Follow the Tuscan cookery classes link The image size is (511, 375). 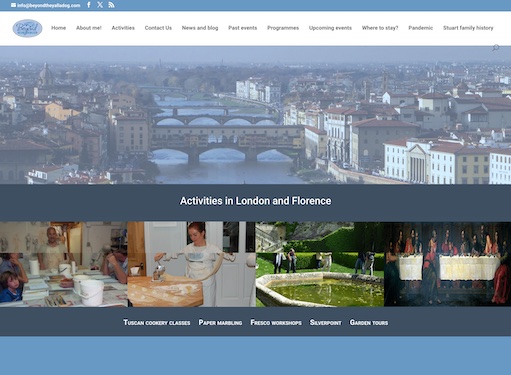coord(157,322)
